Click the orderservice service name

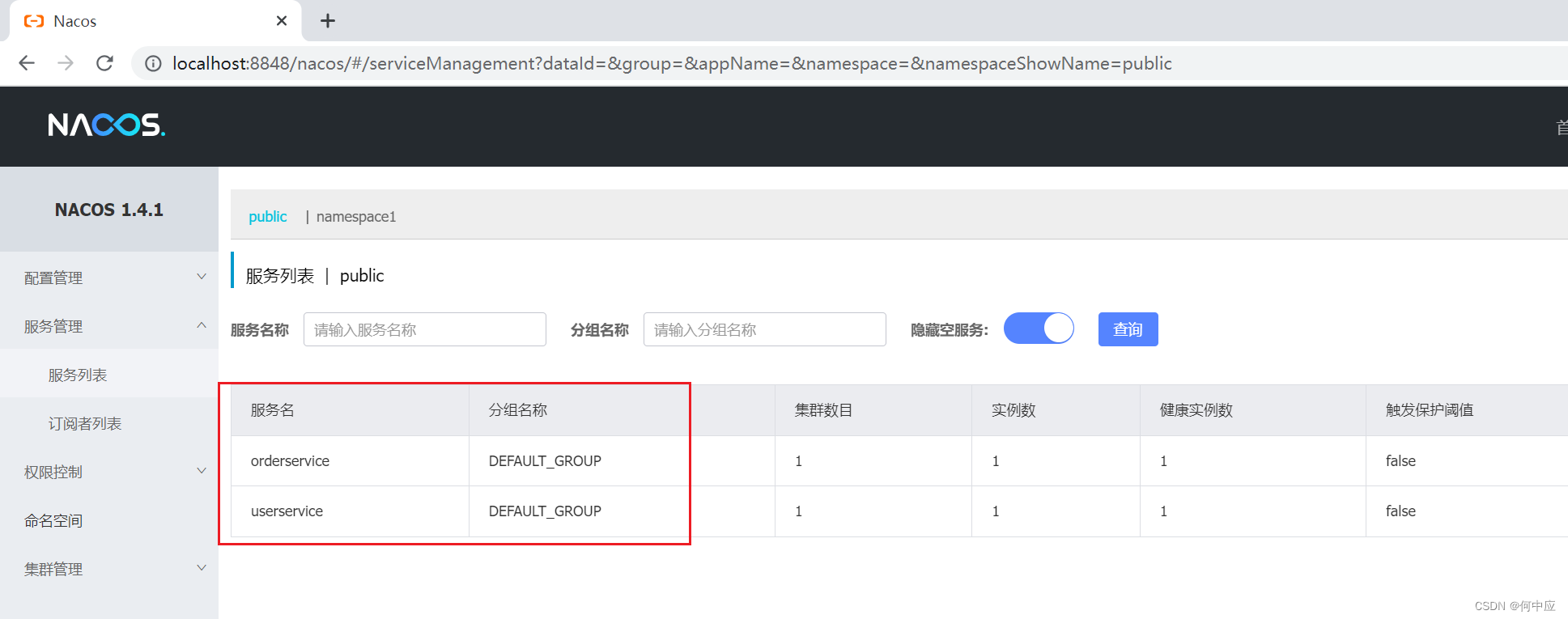pyautogui.click(x=290, y=460)
